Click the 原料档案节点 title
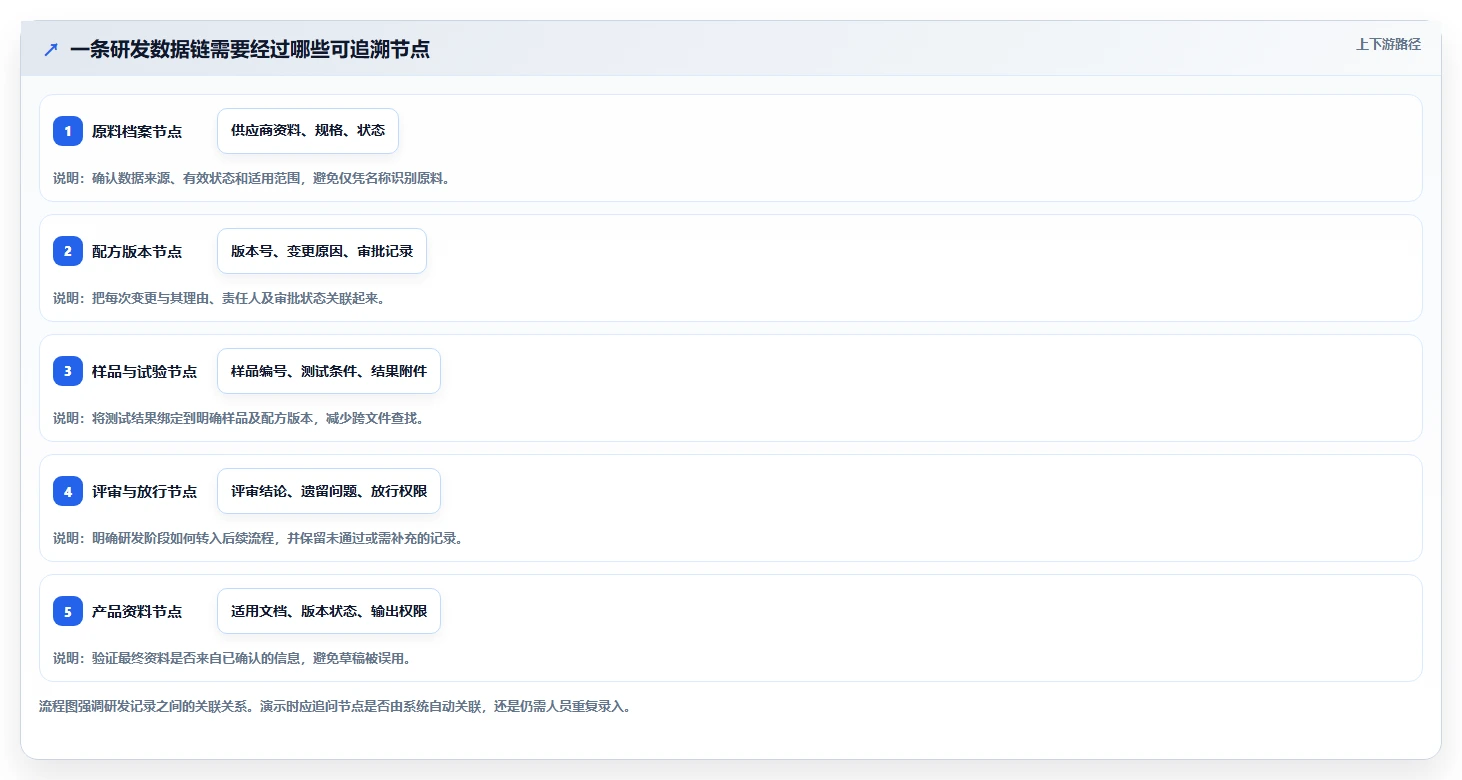The image size is (1462, 780). click(137, 131)
